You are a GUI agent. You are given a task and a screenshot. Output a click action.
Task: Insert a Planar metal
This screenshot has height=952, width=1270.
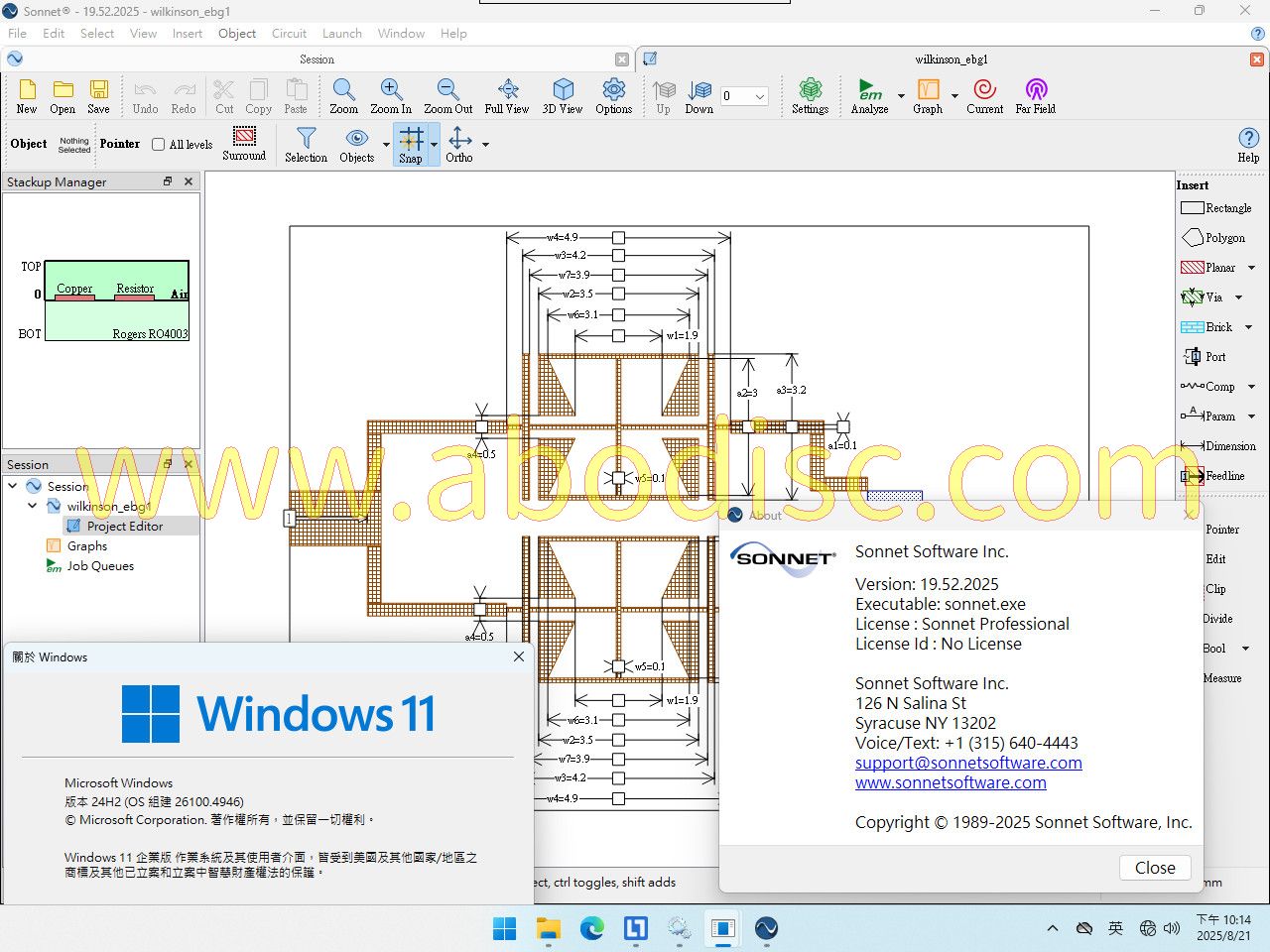click(1208, 268)
